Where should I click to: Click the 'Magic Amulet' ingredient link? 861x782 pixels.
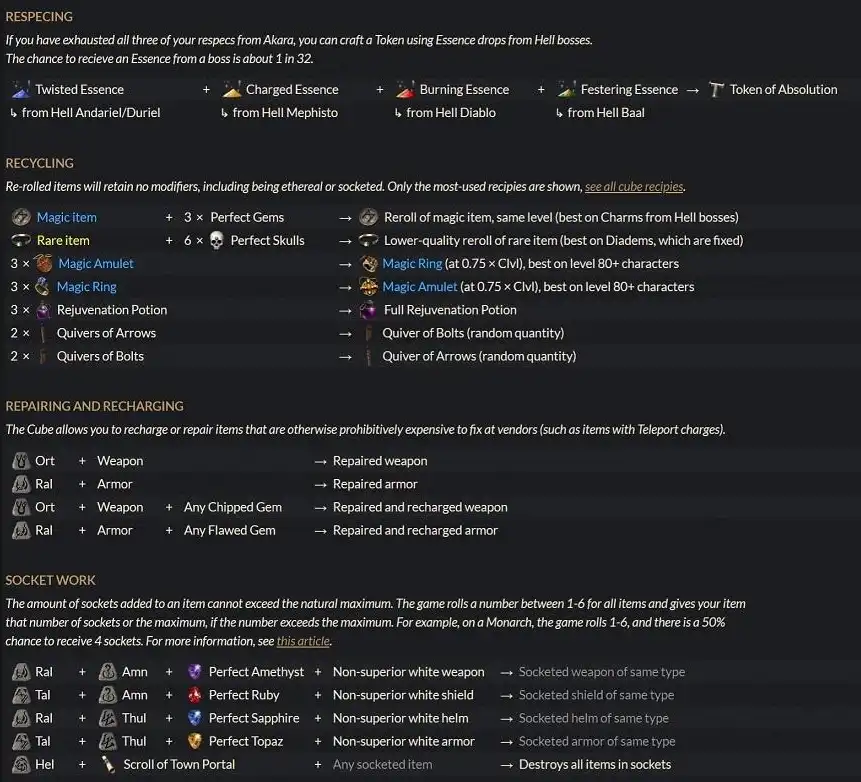95,263
